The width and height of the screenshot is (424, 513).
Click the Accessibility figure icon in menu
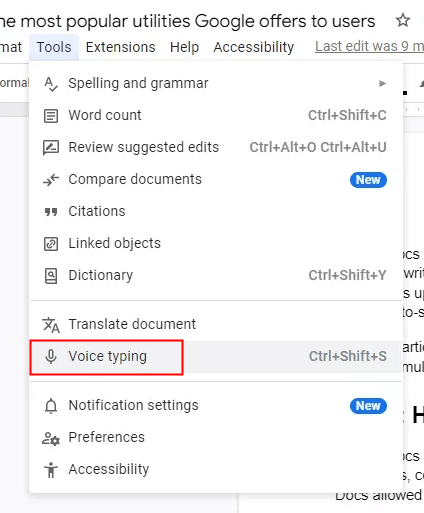(51, 470)
